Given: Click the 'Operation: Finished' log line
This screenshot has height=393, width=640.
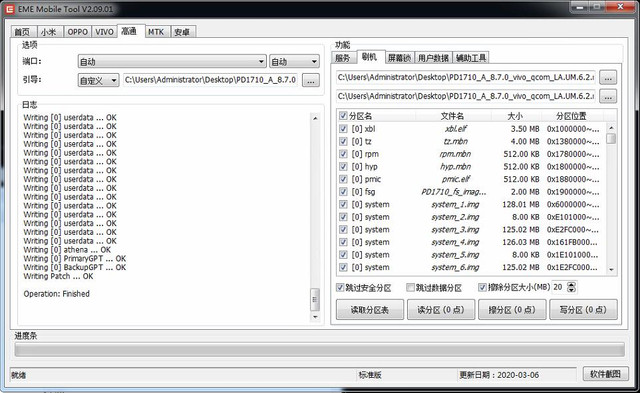Looking at the screenshot, I should tap(56, 294).
